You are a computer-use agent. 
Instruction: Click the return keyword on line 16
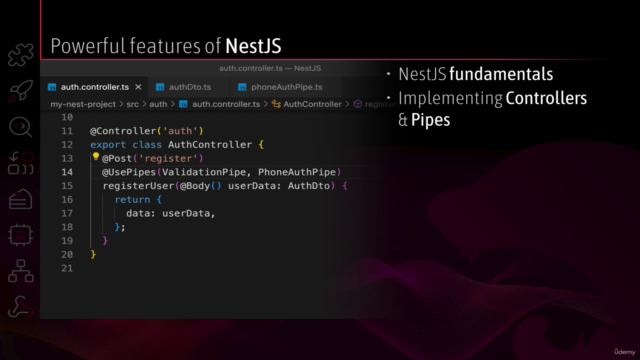coord(132,200)
